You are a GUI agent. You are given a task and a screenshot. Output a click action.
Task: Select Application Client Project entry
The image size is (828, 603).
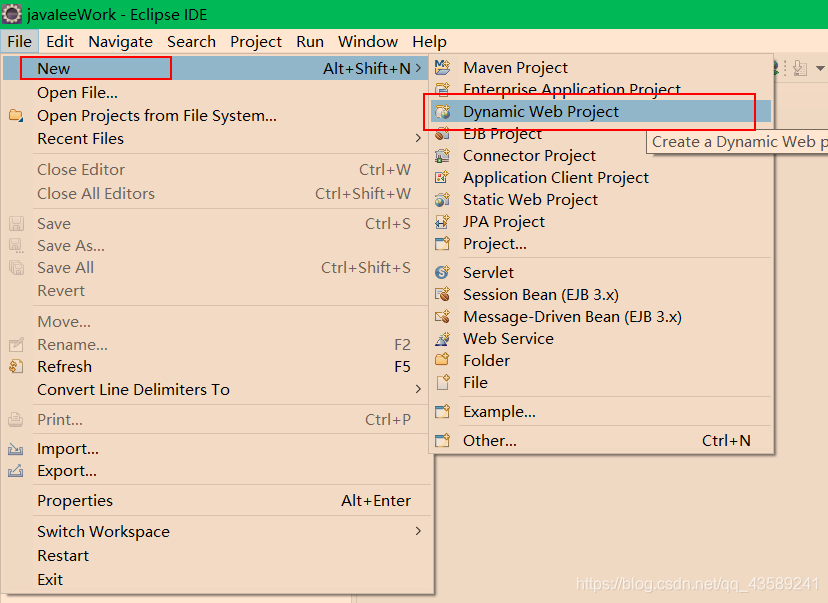tap(601, 178)
